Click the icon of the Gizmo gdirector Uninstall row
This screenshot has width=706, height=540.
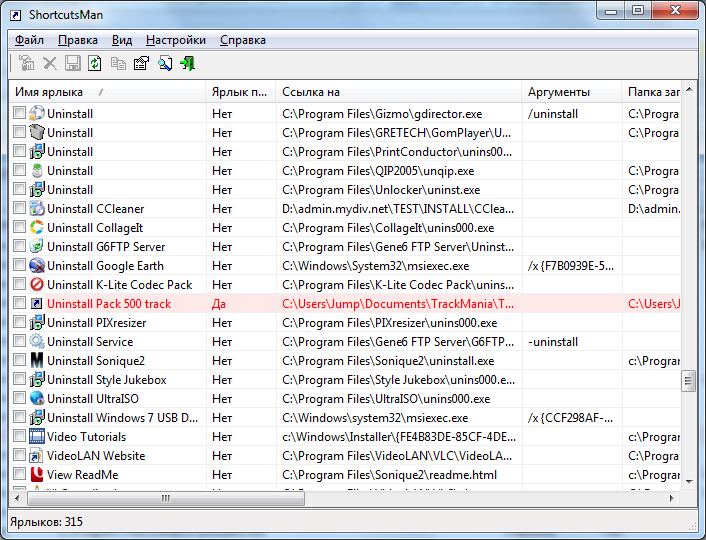[x=37, y=113]
